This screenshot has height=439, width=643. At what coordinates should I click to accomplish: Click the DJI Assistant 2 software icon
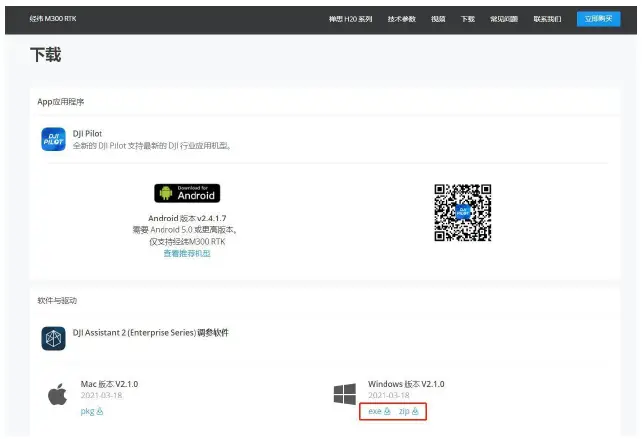(53, 339)
